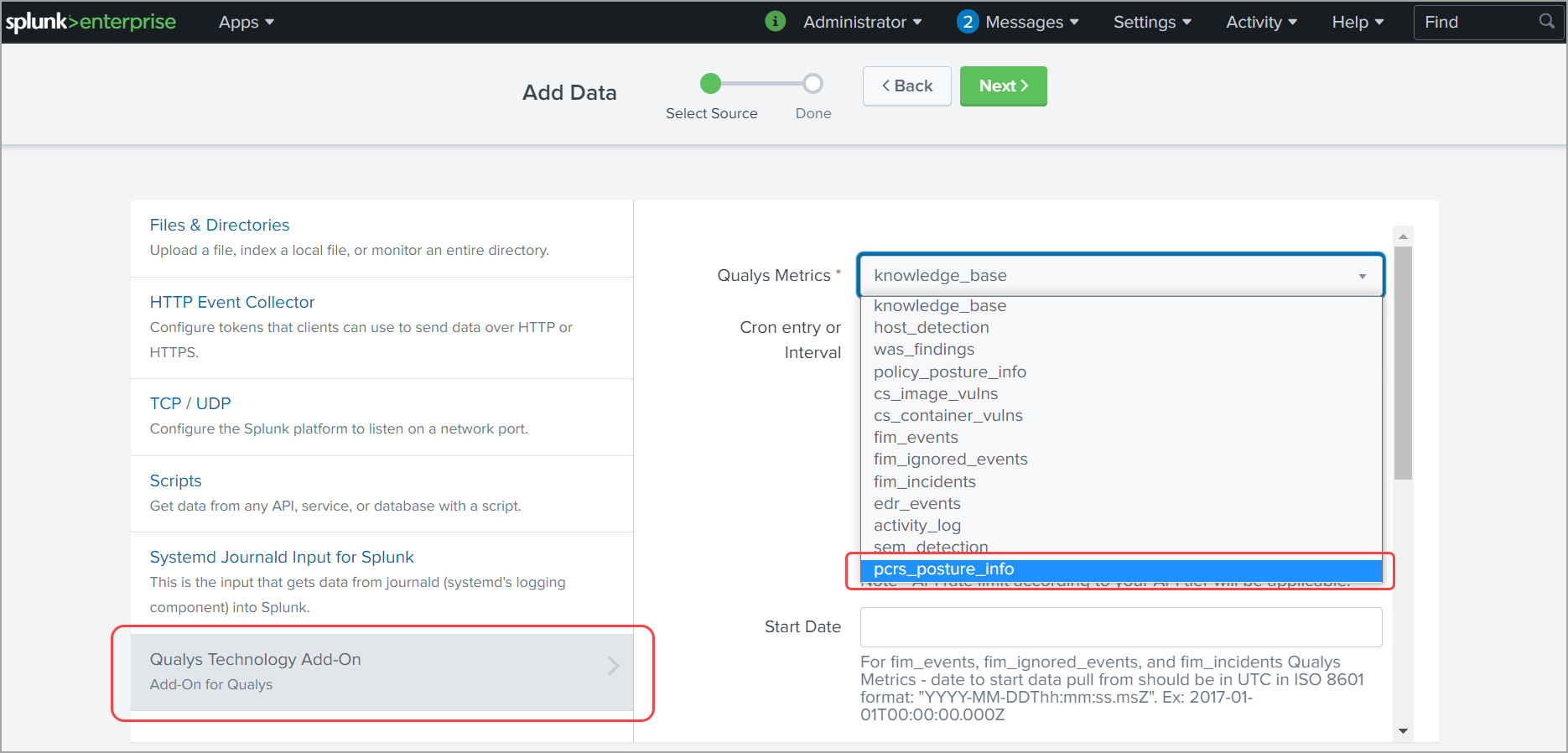Open the Activity menu
The height and width of the screenshot is (753, 1568).
point(1260,23)
